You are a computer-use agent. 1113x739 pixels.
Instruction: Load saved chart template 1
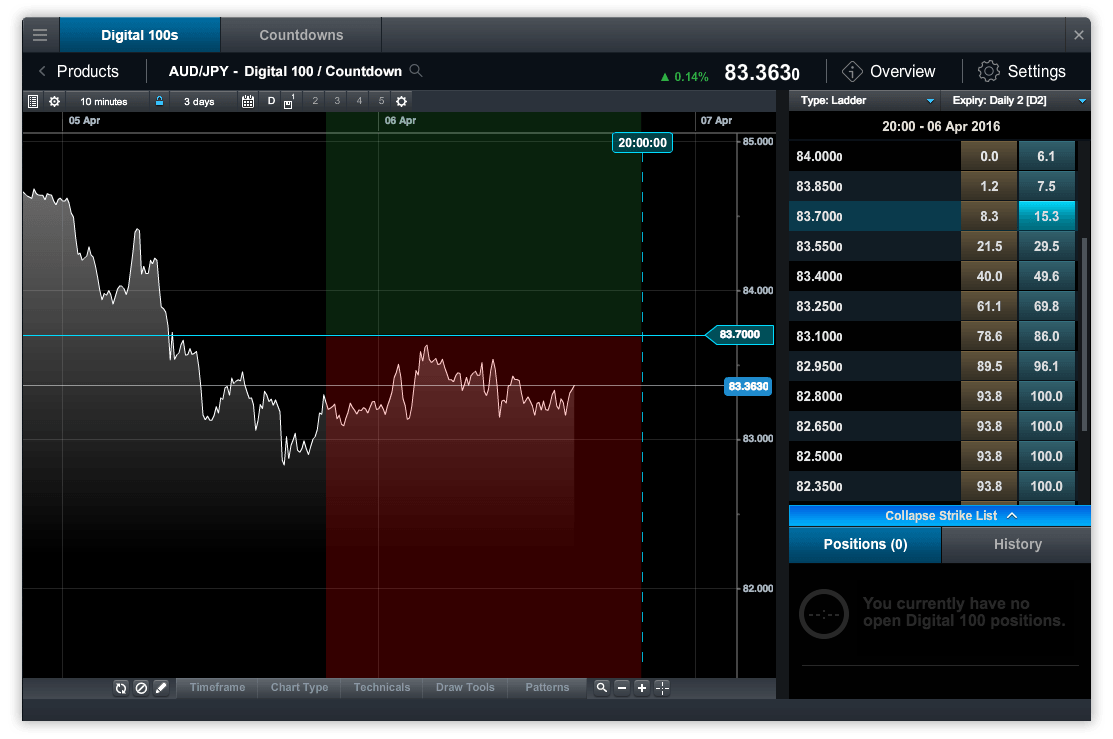pos(289,102)
